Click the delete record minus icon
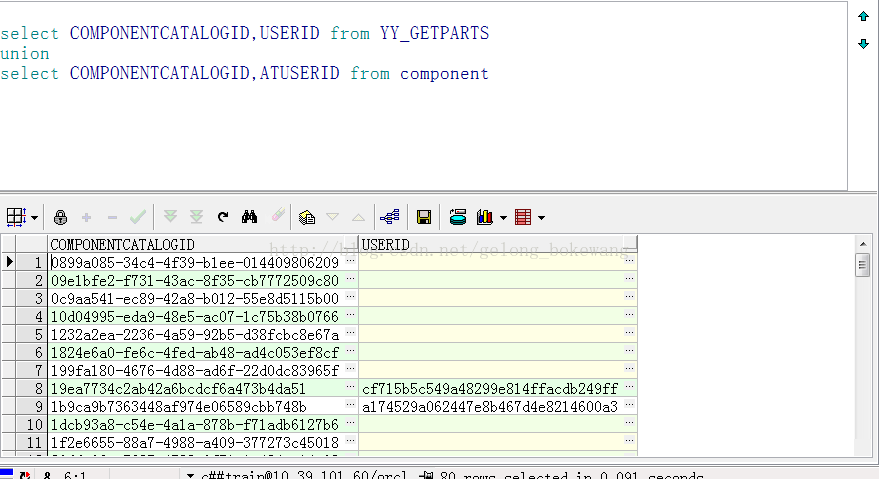This screenshot has width=879, height=479. pyautogui.click(x=112, y=217)
